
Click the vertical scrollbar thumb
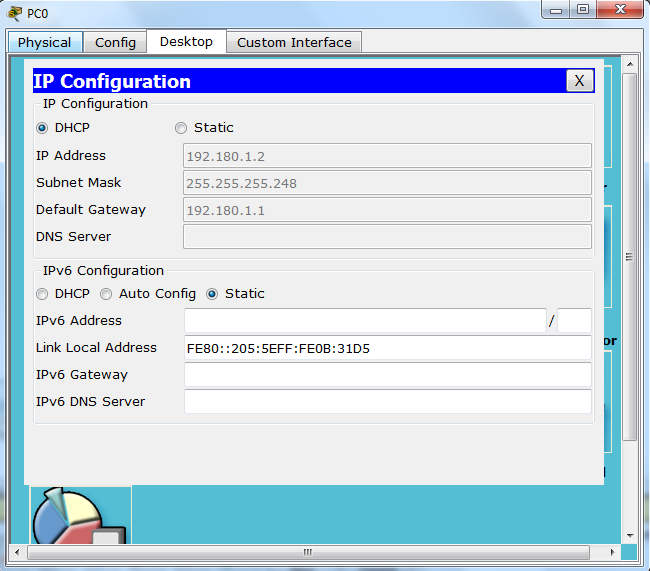point(630,257)
